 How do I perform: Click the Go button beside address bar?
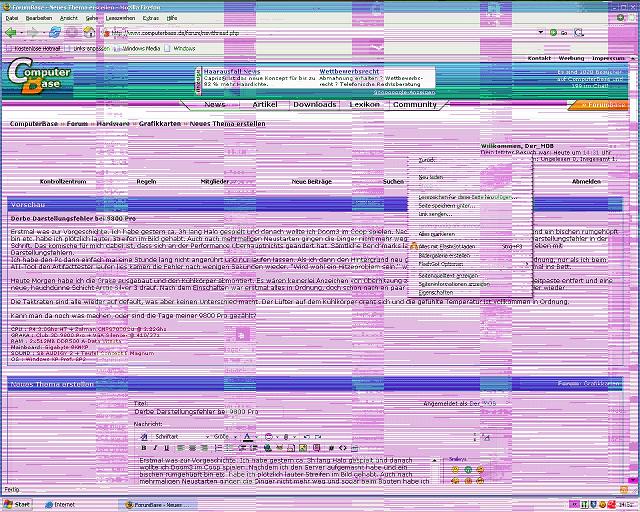(559, 32)
